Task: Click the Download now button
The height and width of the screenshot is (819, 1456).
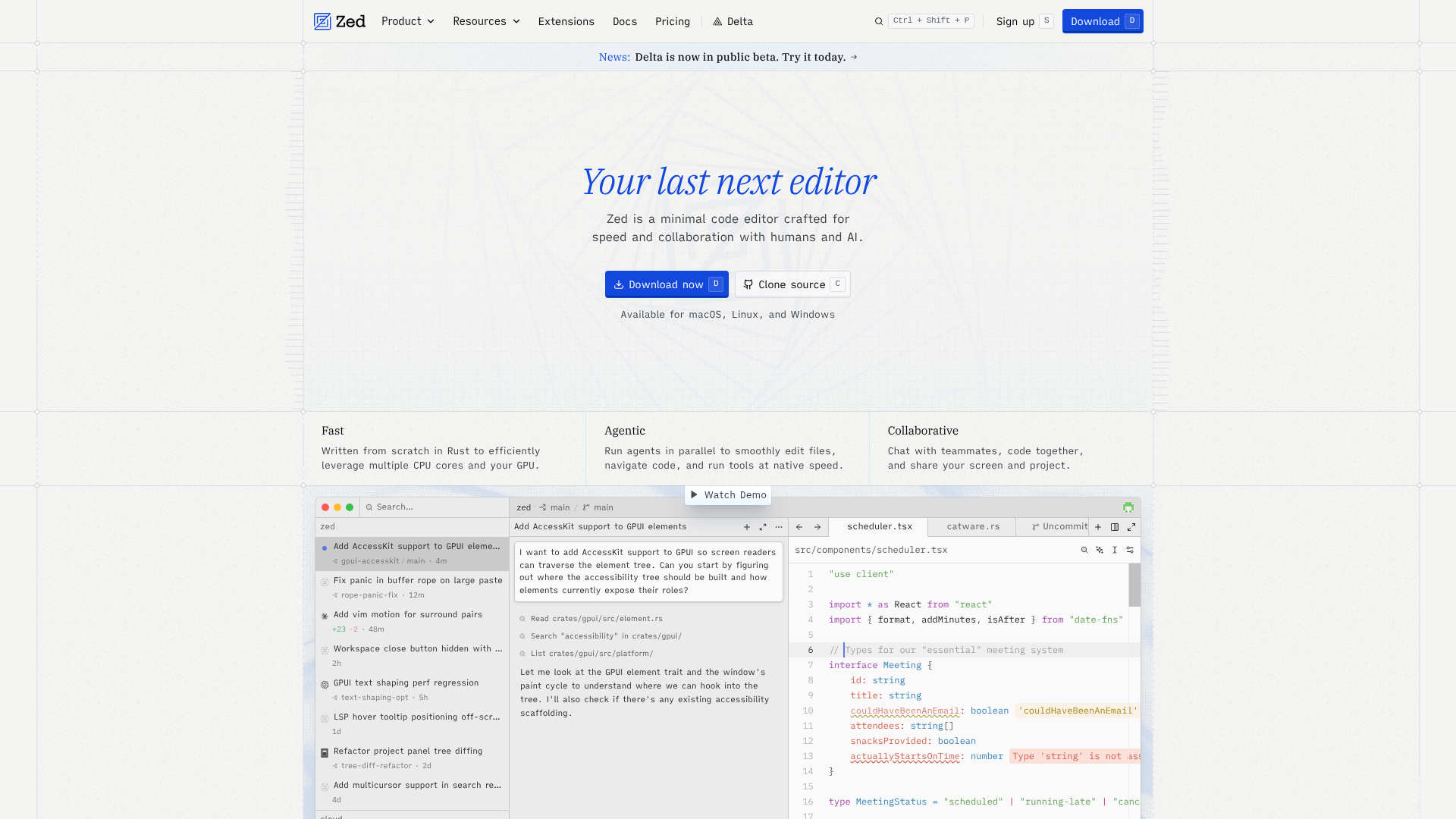Action: coord(667,284)
